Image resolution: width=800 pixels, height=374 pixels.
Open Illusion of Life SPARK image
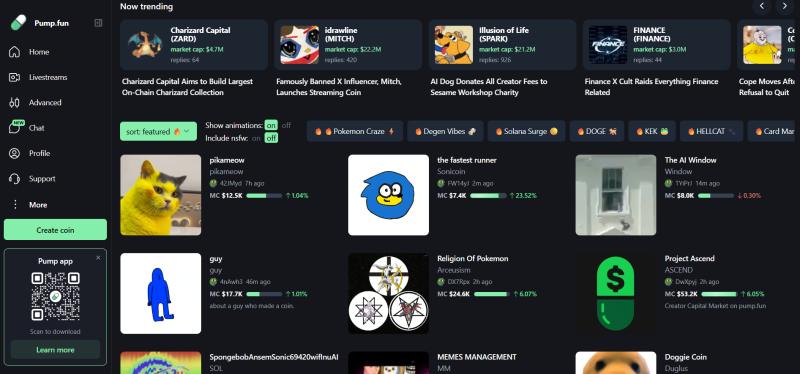[454, 45]
